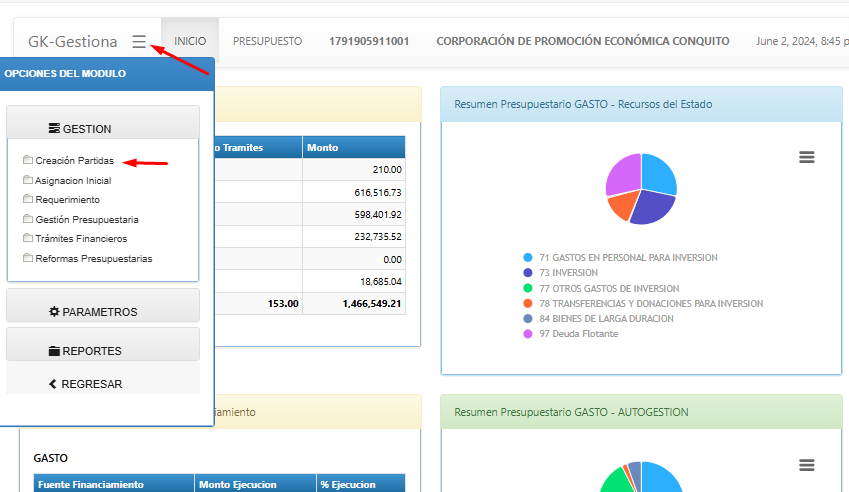Screen dimensions: 849x492
Task: Click the % Ejecucion column header
Action: point(361,483)
